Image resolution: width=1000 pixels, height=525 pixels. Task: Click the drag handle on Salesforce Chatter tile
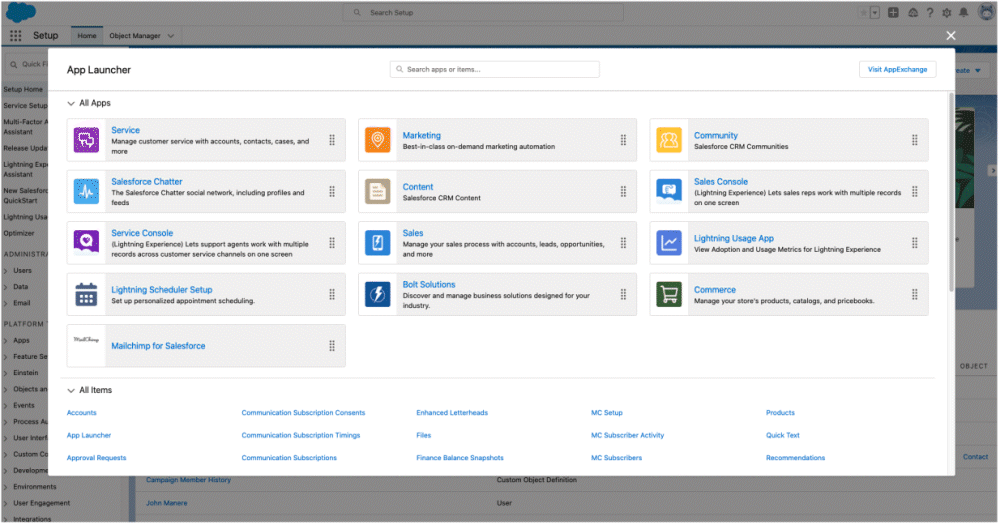coord(332,191)
